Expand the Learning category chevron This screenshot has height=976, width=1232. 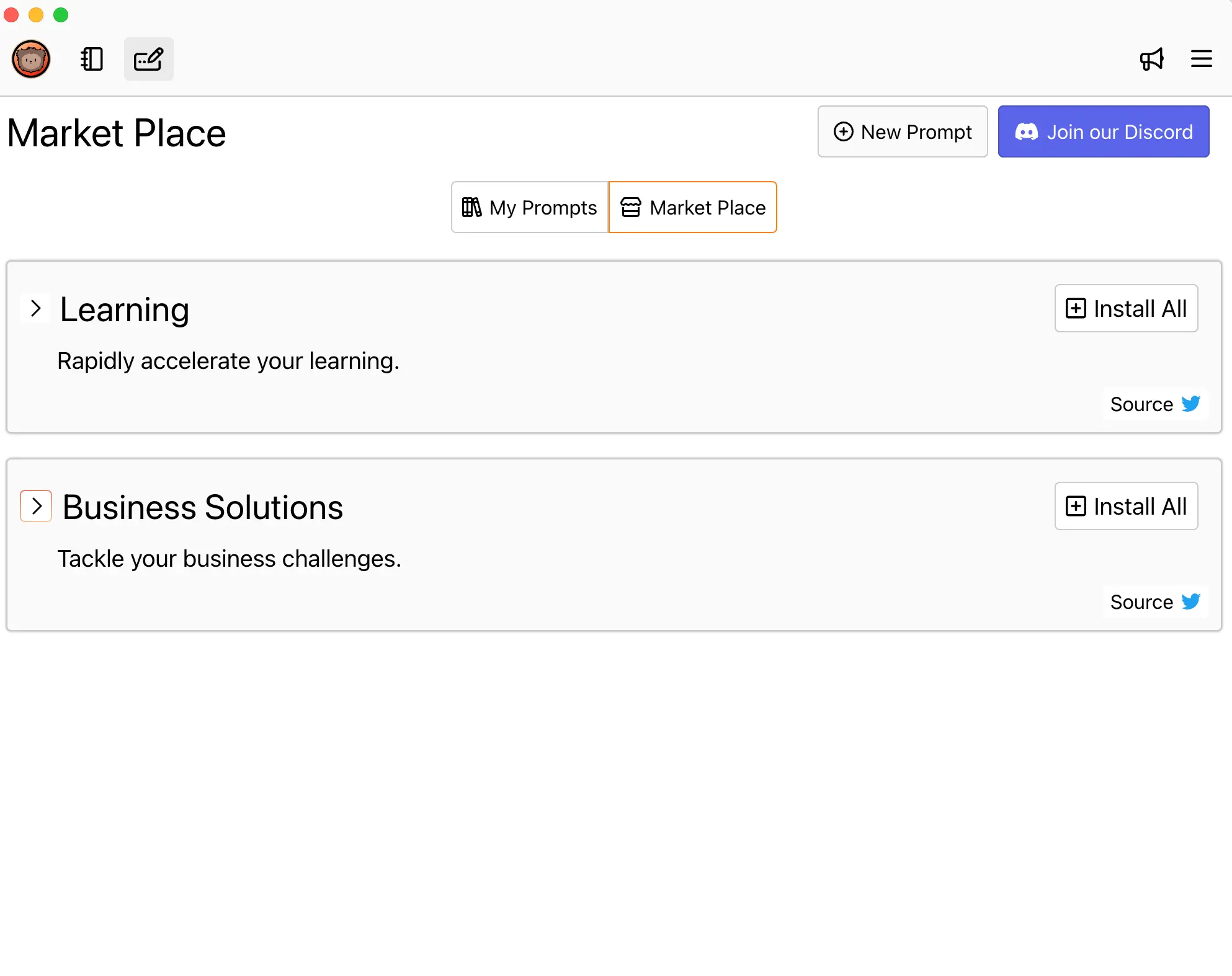(x=36, y=308)
